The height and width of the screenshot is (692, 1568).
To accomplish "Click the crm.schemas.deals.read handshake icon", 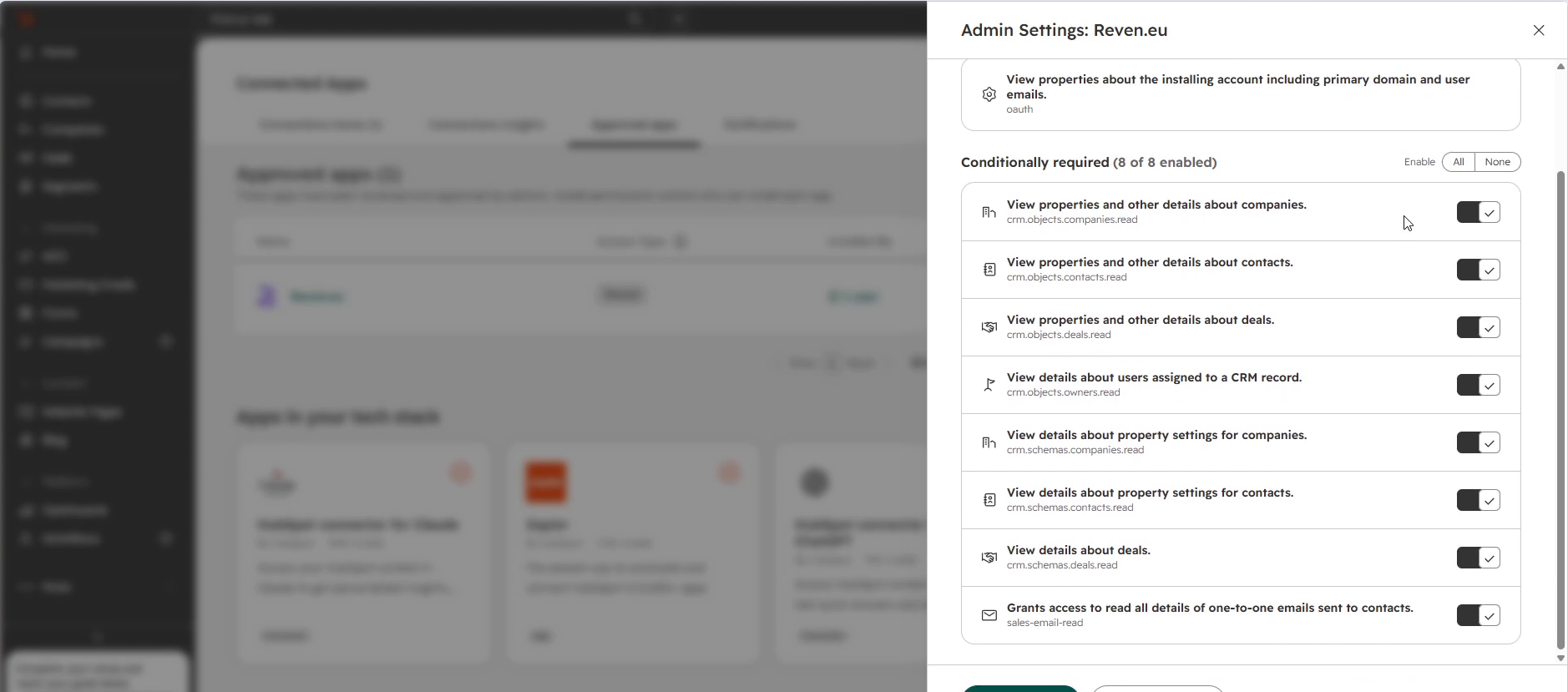I will coord(989,558).
